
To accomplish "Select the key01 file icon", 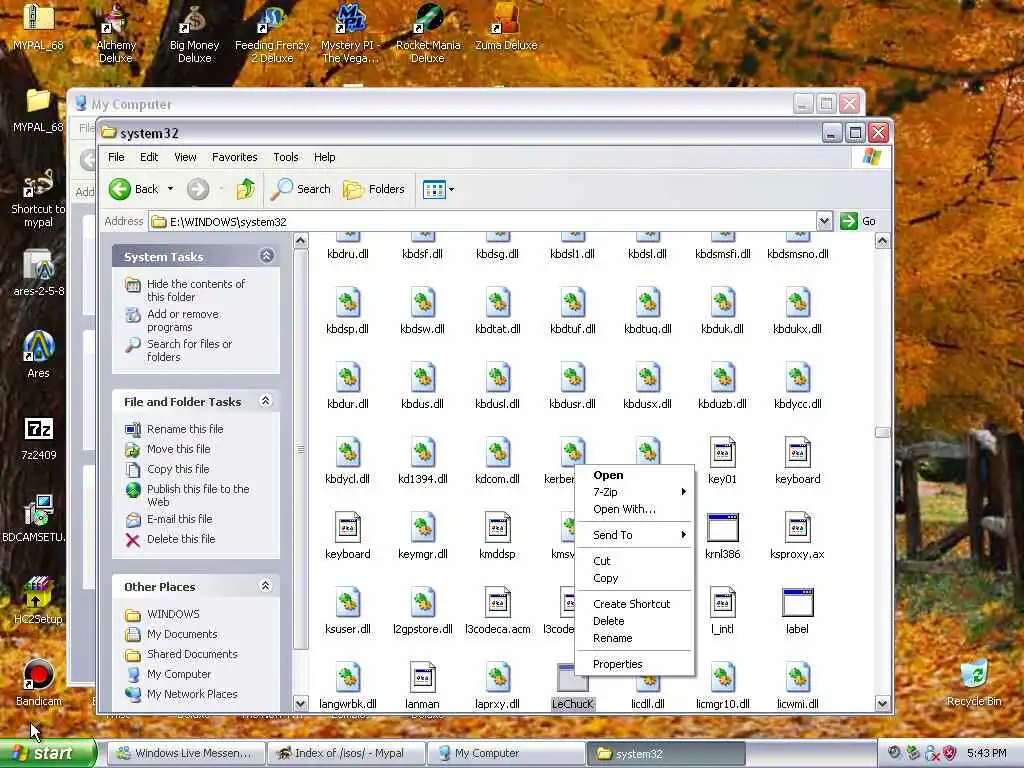I will (722, 453).
